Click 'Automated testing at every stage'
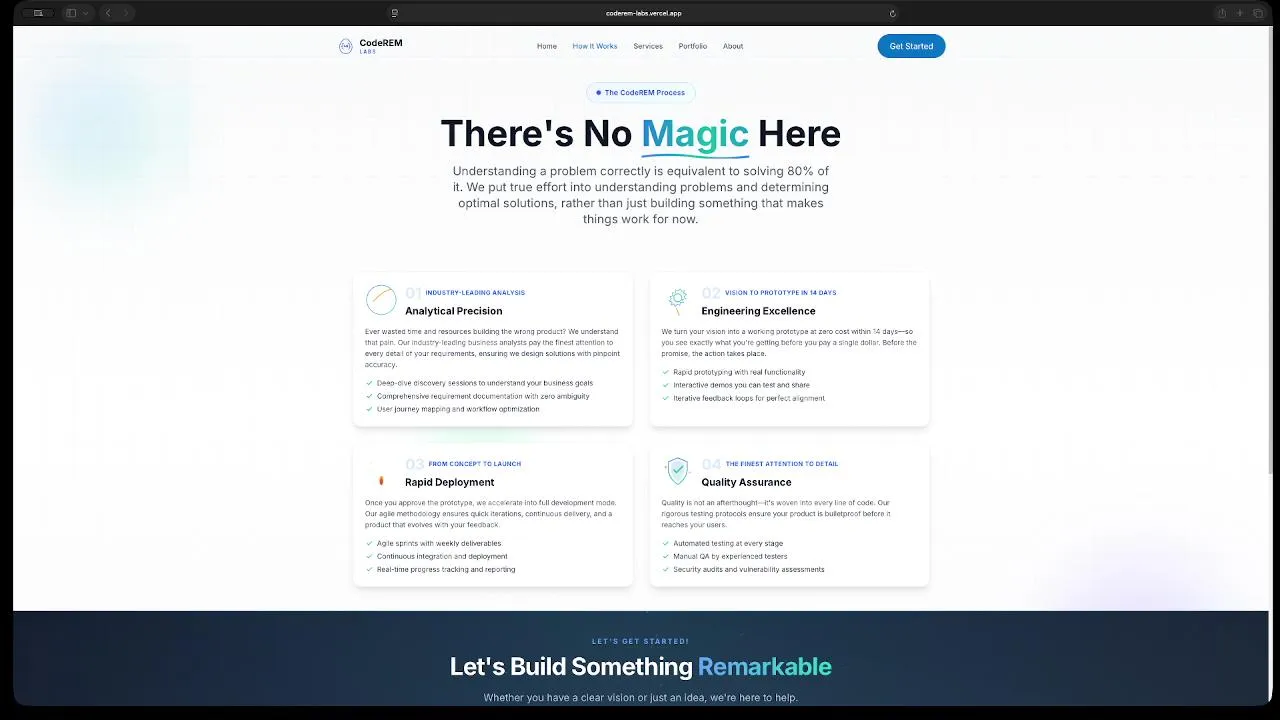The height and width of the screenshot is (720, 1280). pos(727,543)
